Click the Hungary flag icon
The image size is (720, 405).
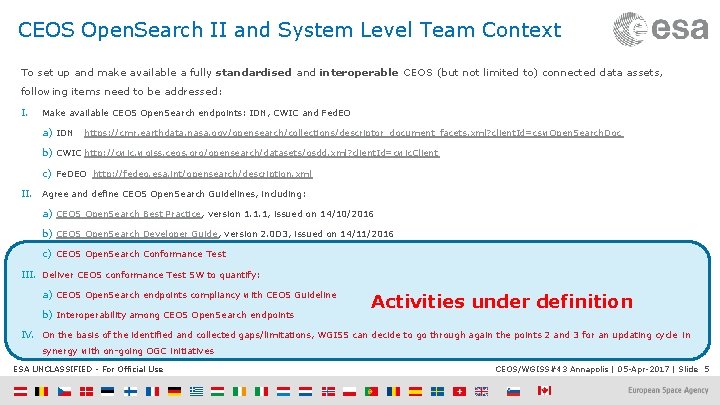[x=217, y=391]
